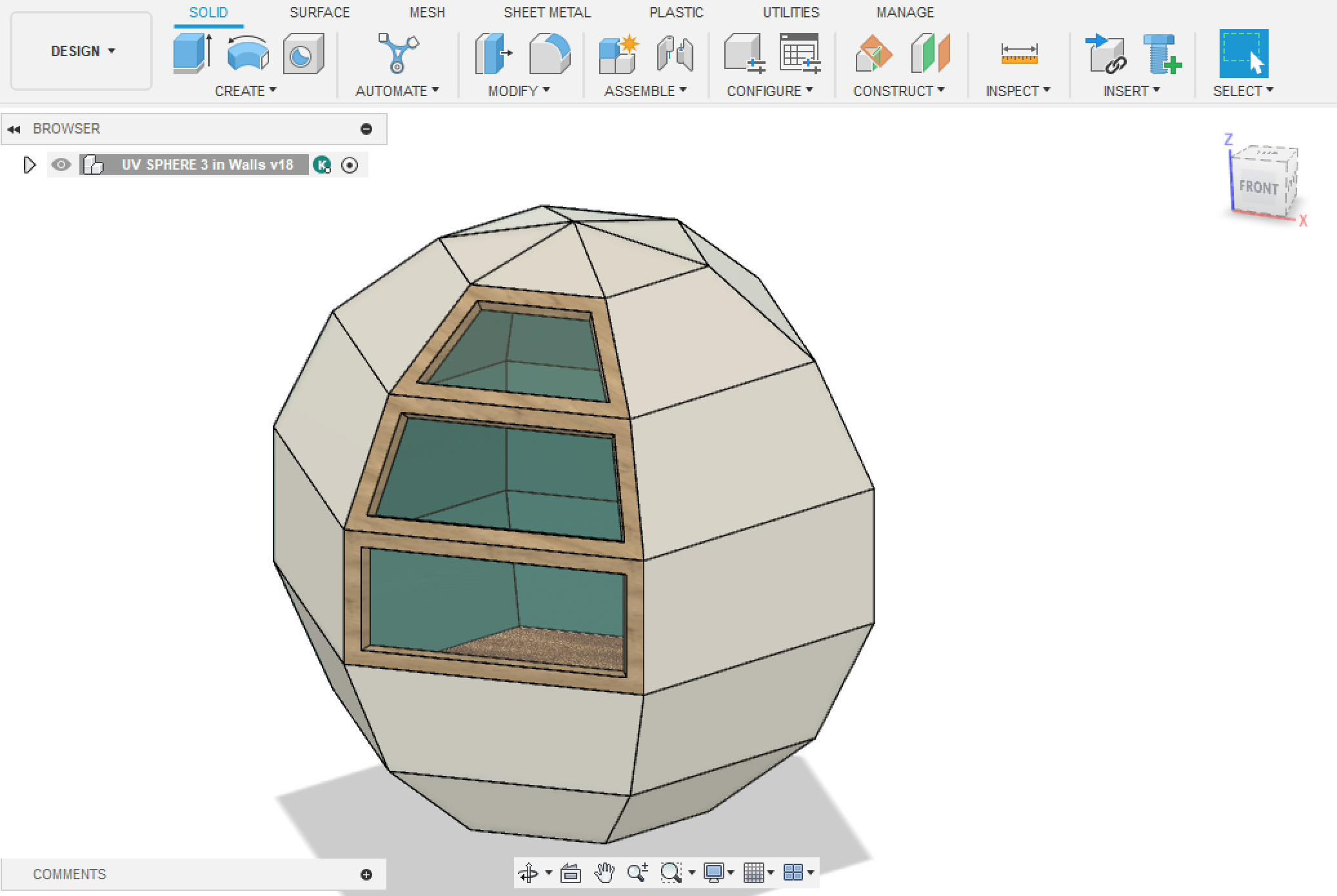Click the Configure Model icon
Viewport: 1337px width, 896px height.
[744, 54]
